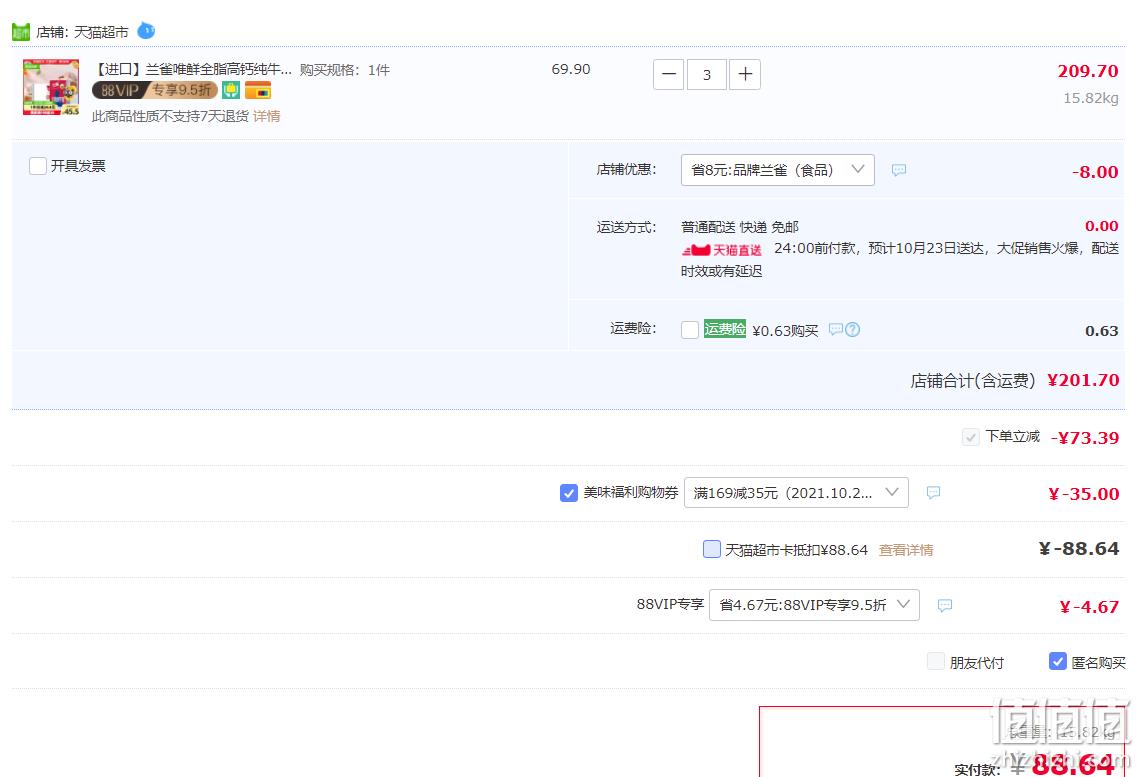The height and width of the screenshot is (777, 1140).
Task: Click the insurance price 0.63 on the right
Action: (1101, 331)
